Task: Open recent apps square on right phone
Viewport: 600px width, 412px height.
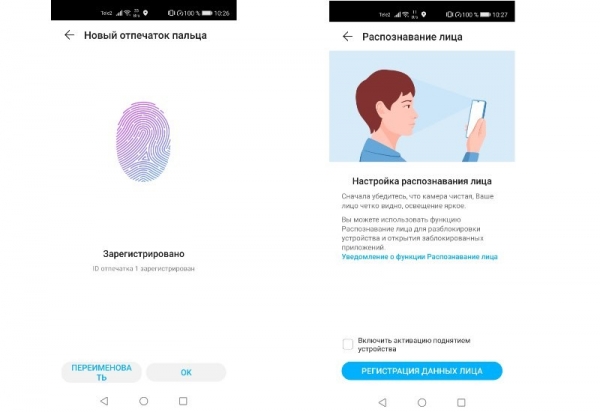Action: 461,402
